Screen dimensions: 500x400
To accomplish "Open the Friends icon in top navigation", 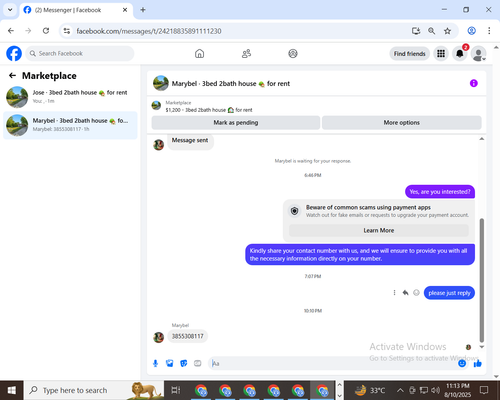I will tap(246, 53).
